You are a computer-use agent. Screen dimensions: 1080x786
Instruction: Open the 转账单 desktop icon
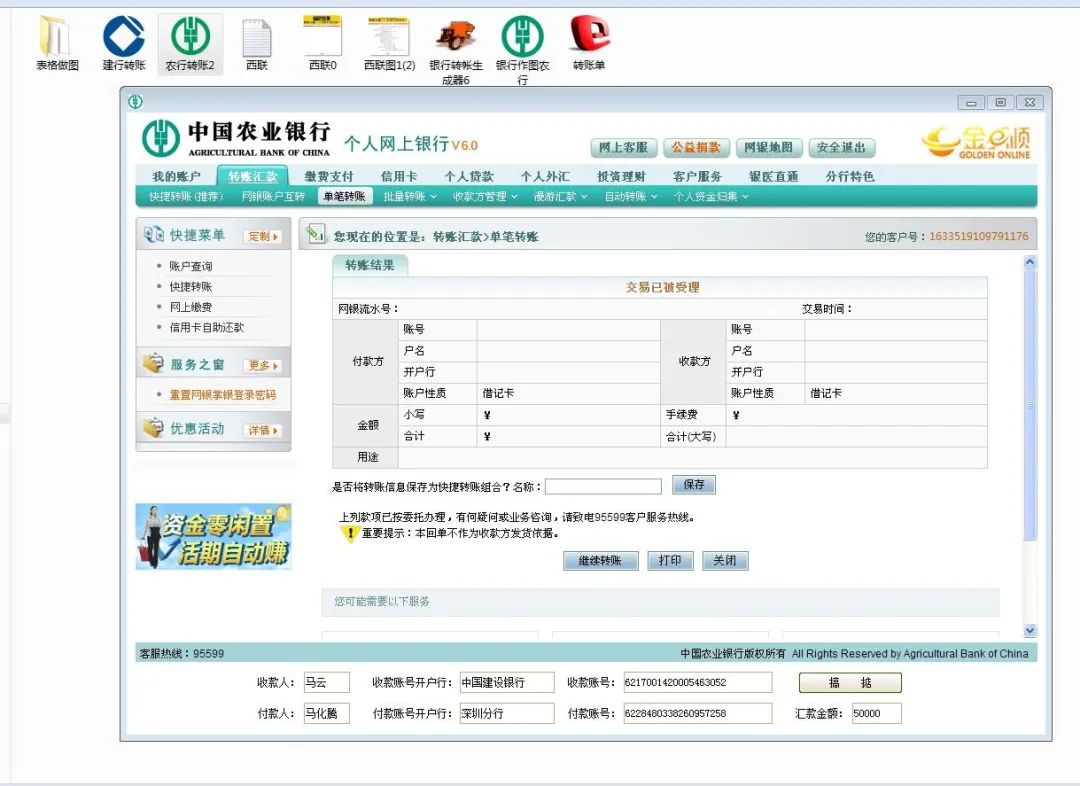[589, 43]
